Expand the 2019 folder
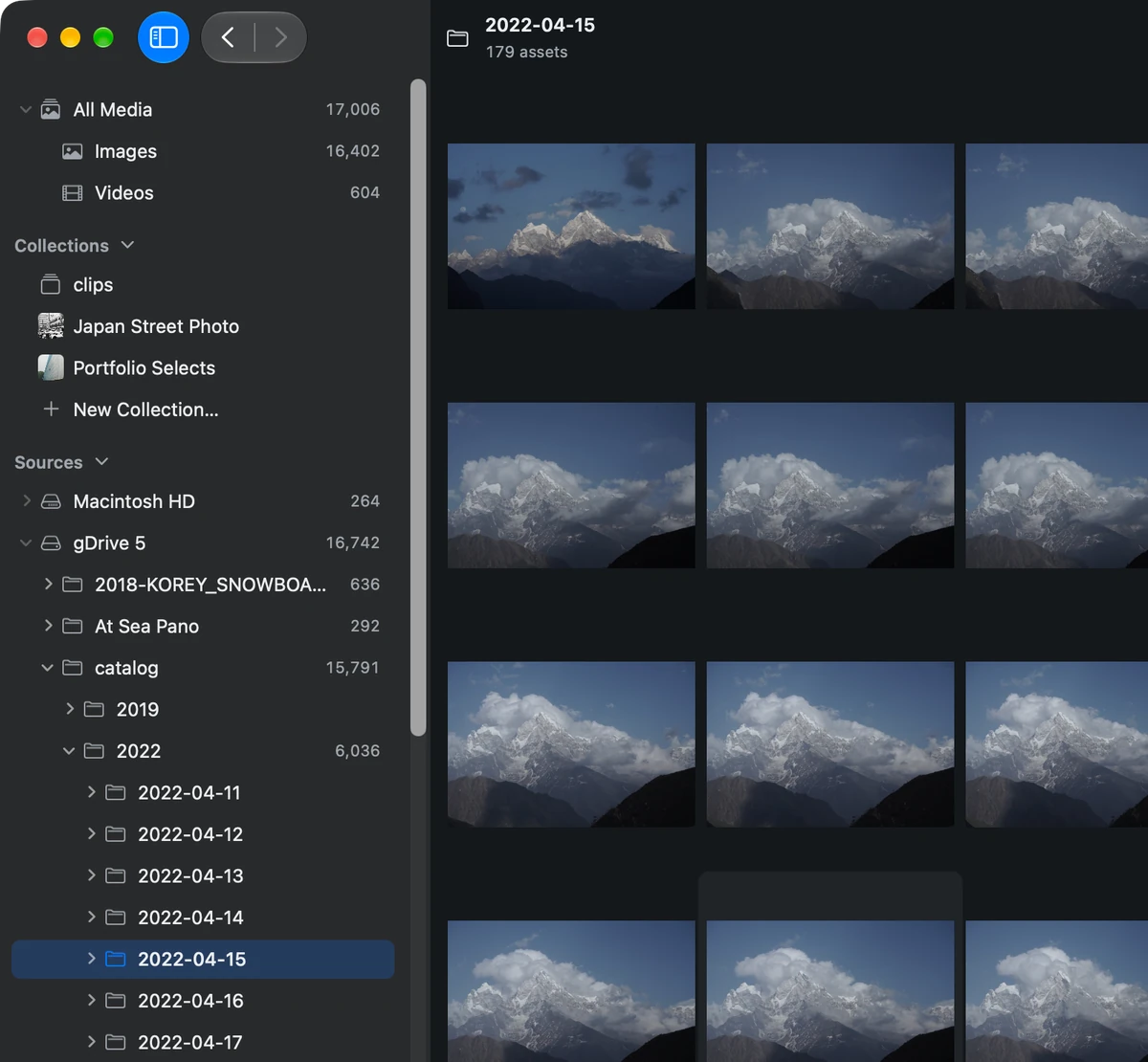Screen dimensions: 1148x1062 [69, 709]
